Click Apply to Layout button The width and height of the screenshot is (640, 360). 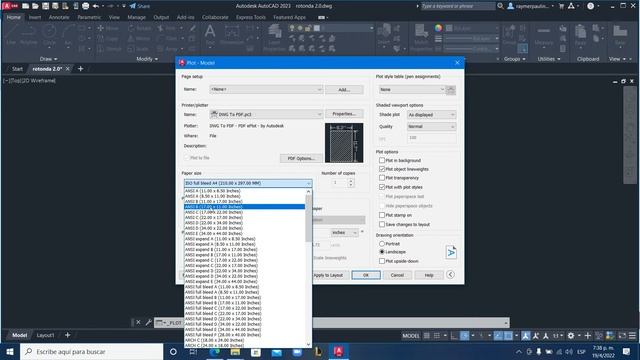tap(329, 275)
